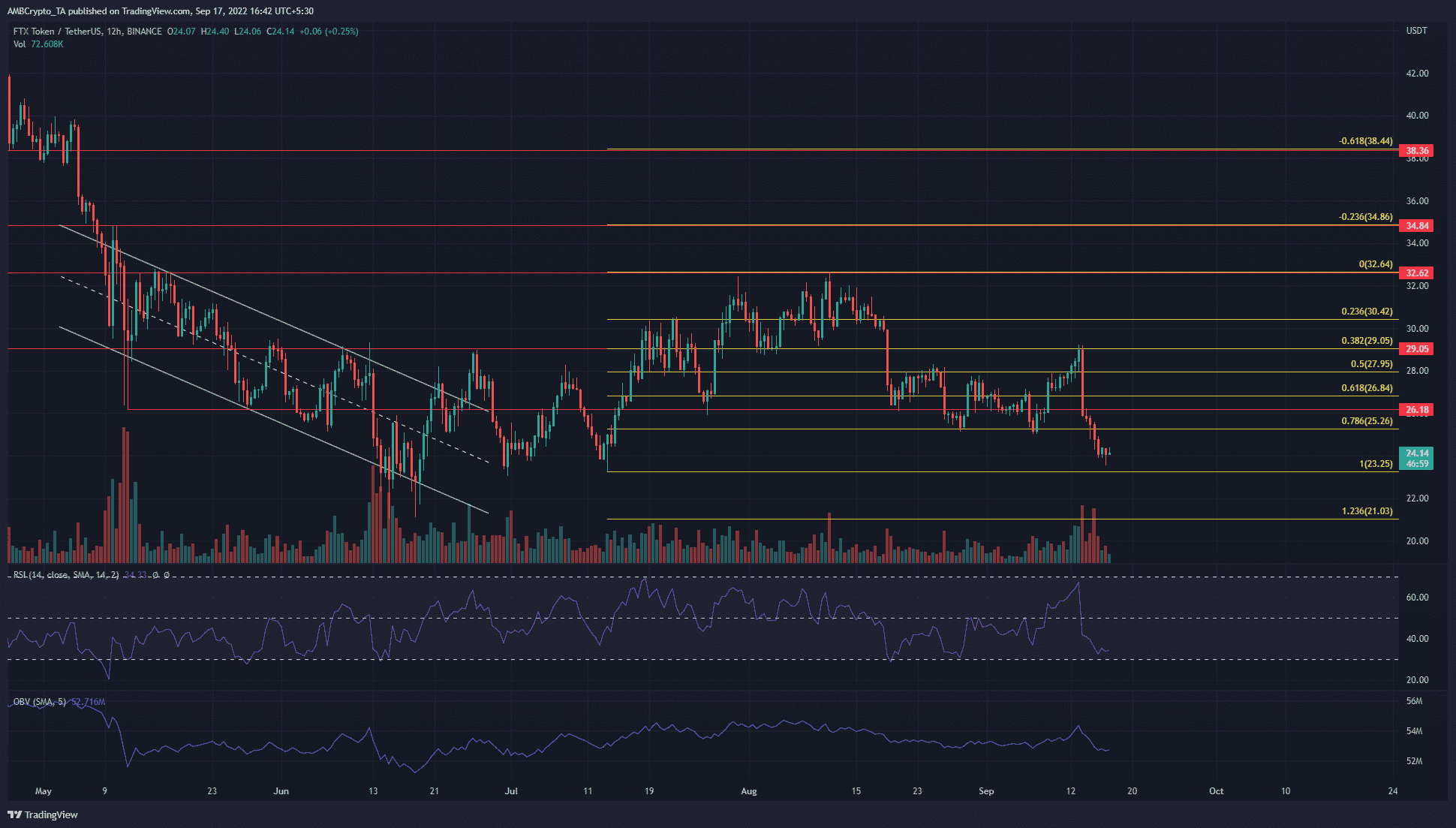The height and width of the screenshot is (828, 1456).
Task: Click the TradingView logo at bottom left
Action: coord(43,814)
